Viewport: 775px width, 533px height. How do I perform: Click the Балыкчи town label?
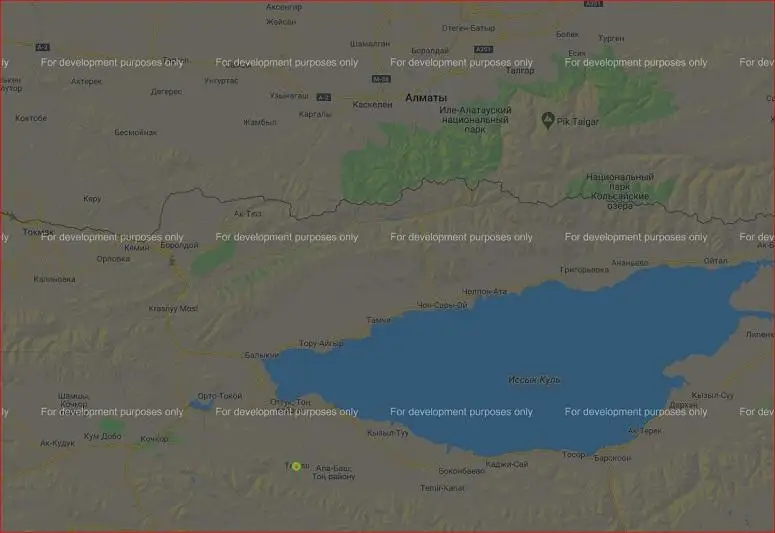pyautogui.click(x=261, y=355)
